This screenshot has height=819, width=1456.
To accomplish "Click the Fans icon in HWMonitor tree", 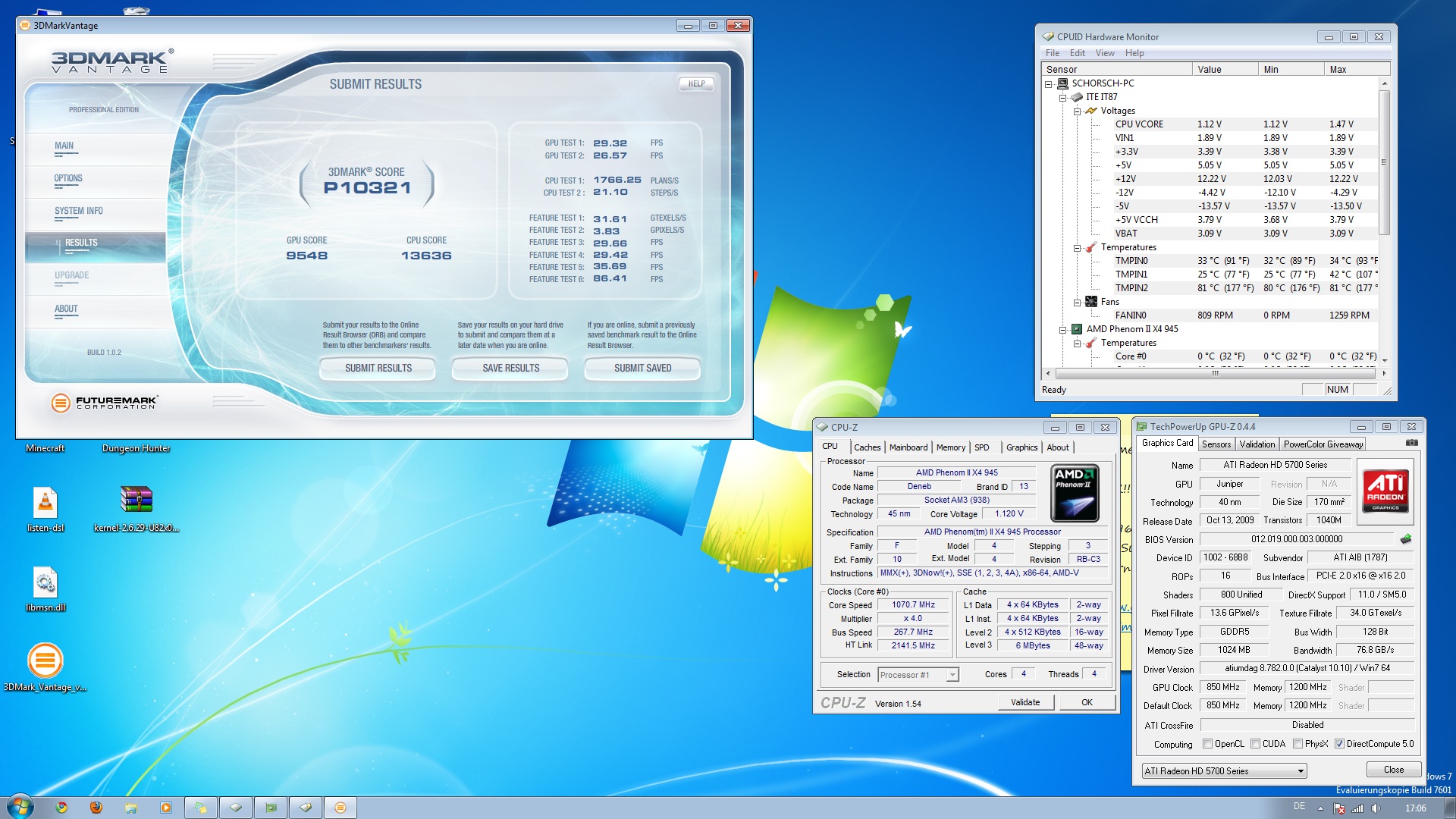I will coord(1091,302).
